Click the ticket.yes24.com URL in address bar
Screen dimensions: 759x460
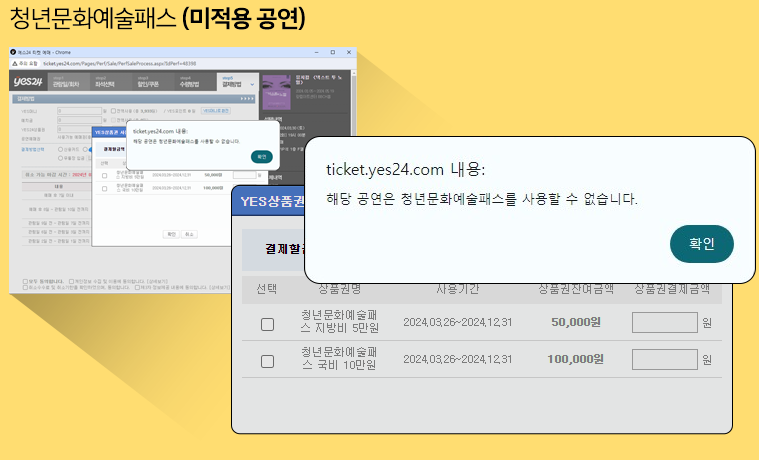coord(120,63)
